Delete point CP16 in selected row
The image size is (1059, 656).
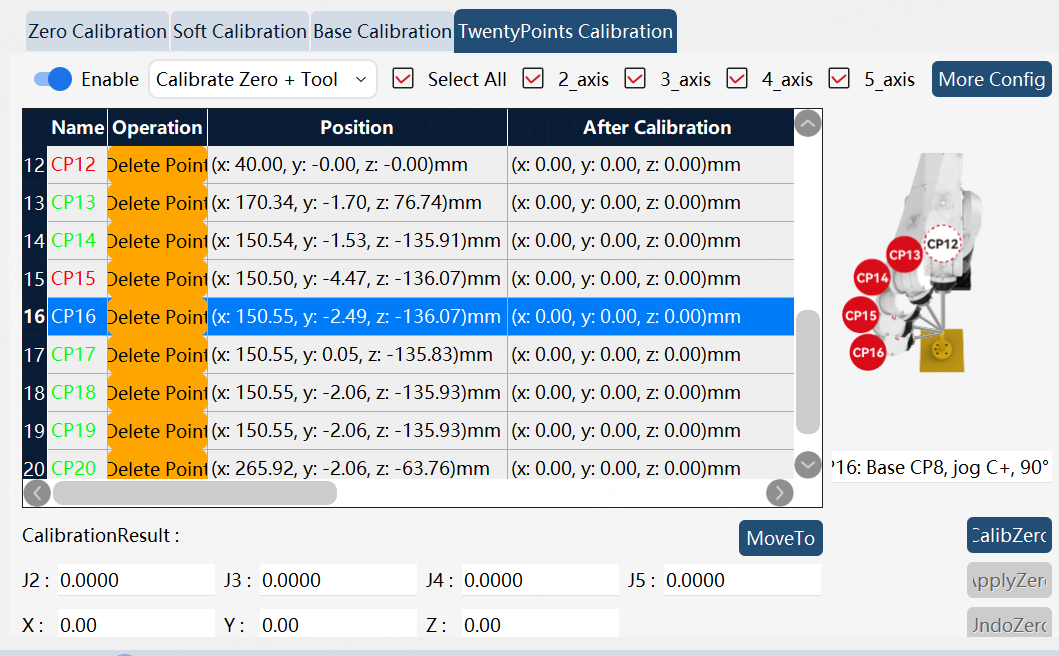click(x=157, y=316)
